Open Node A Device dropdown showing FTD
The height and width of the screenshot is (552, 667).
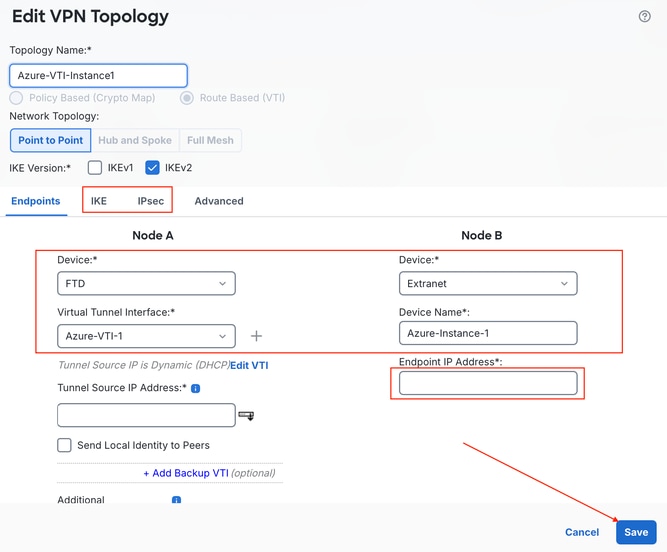coord(146,283)
